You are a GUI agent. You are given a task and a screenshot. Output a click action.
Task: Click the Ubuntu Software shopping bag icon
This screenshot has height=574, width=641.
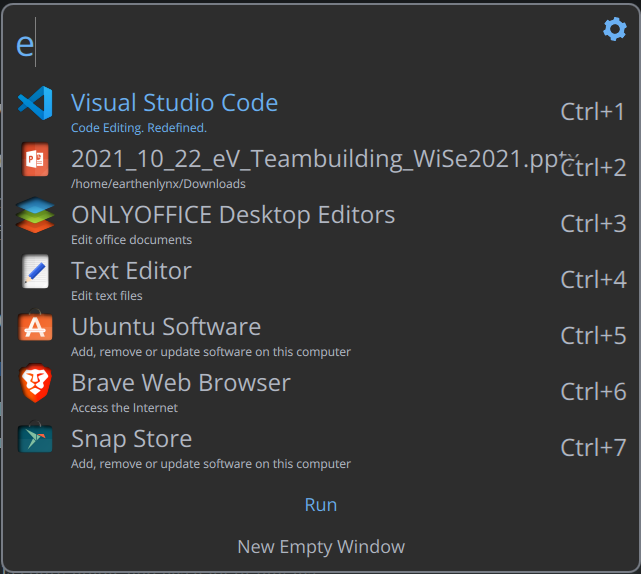click(35, 325)
